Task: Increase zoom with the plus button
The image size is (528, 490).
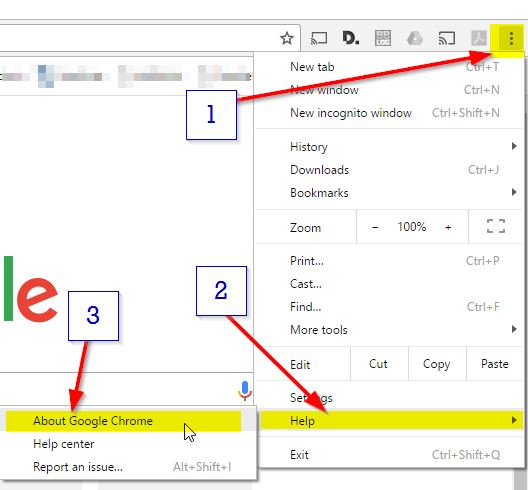Action: point(448,227)
